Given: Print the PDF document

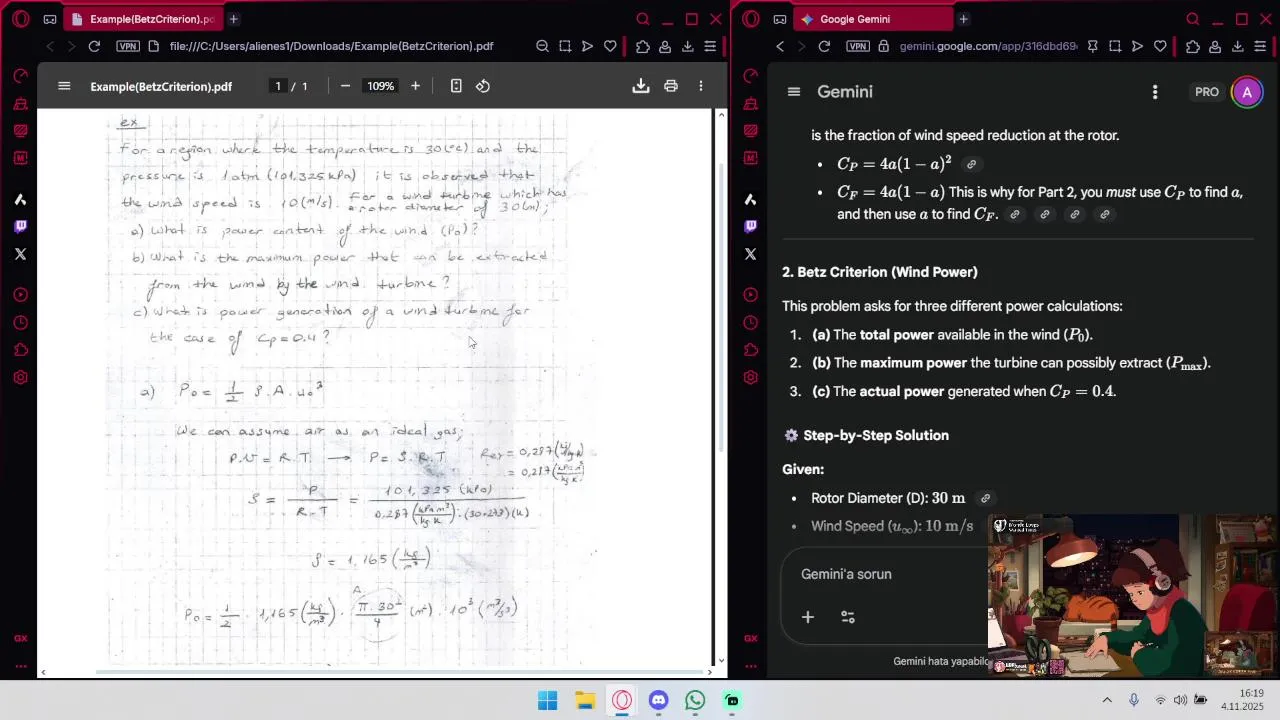Looking at the screenshot, I should [x=671, y=86].
